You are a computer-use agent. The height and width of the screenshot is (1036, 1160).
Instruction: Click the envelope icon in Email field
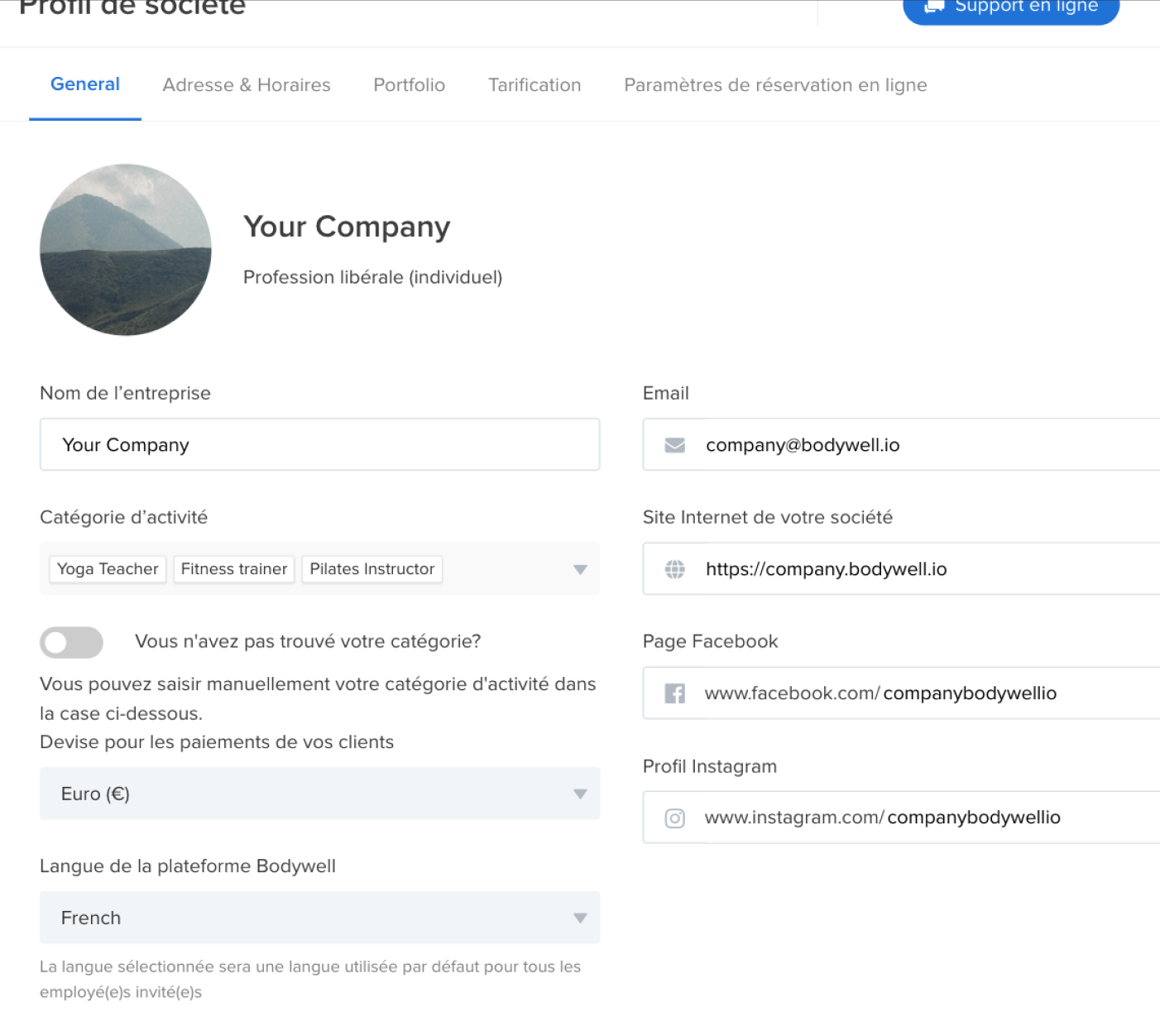[x=674, y=445]
